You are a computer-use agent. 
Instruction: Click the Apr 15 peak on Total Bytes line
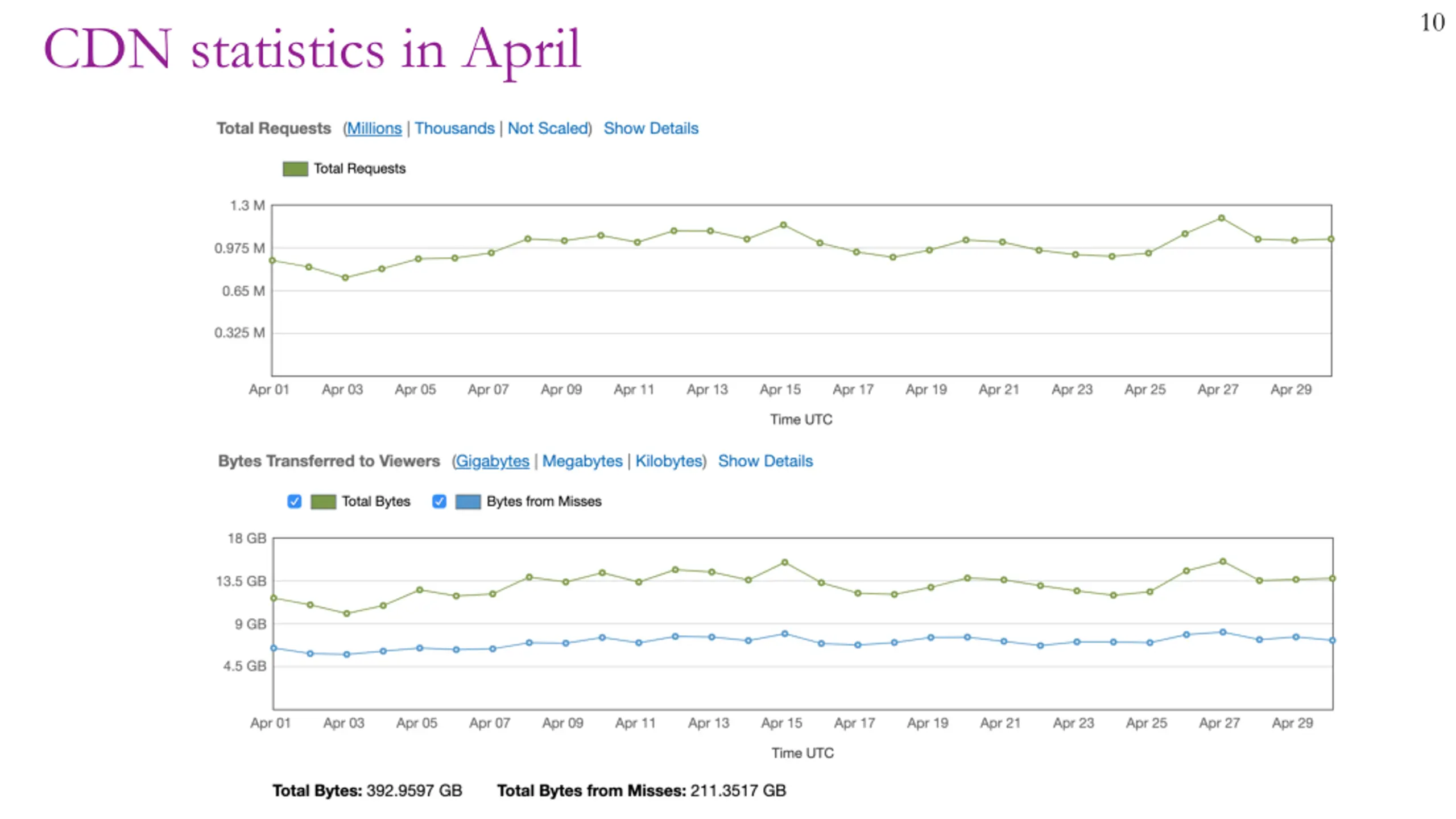click(x=784, y=562)
